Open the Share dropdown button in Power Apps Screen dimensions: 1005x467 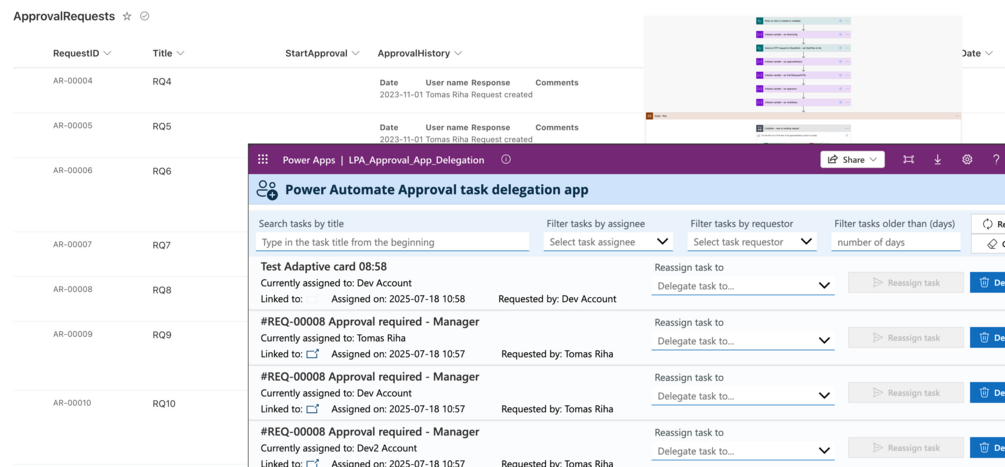852,160
